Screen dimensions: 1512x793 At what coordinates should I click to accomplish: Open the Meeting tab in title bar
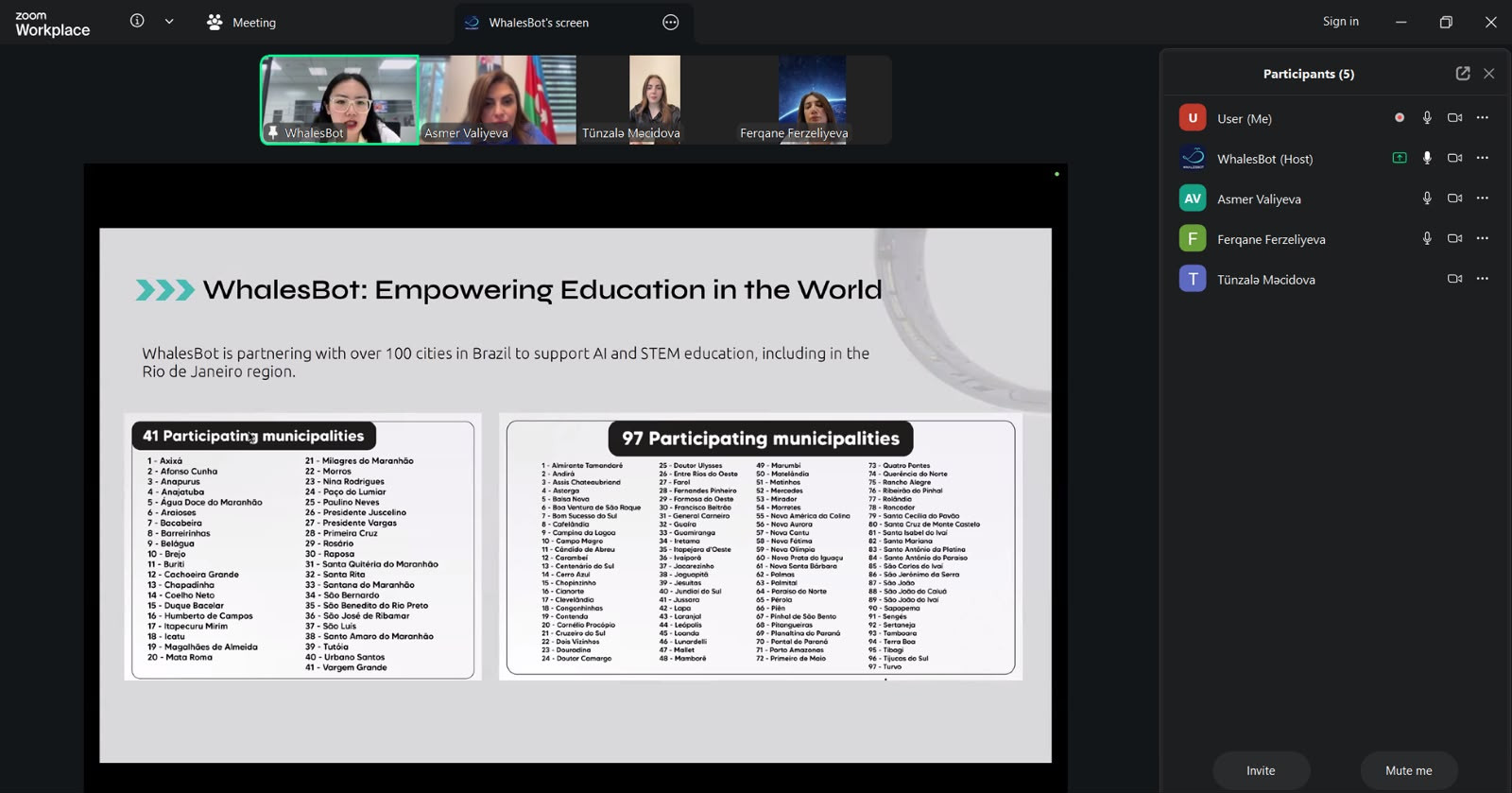(241, 22)
